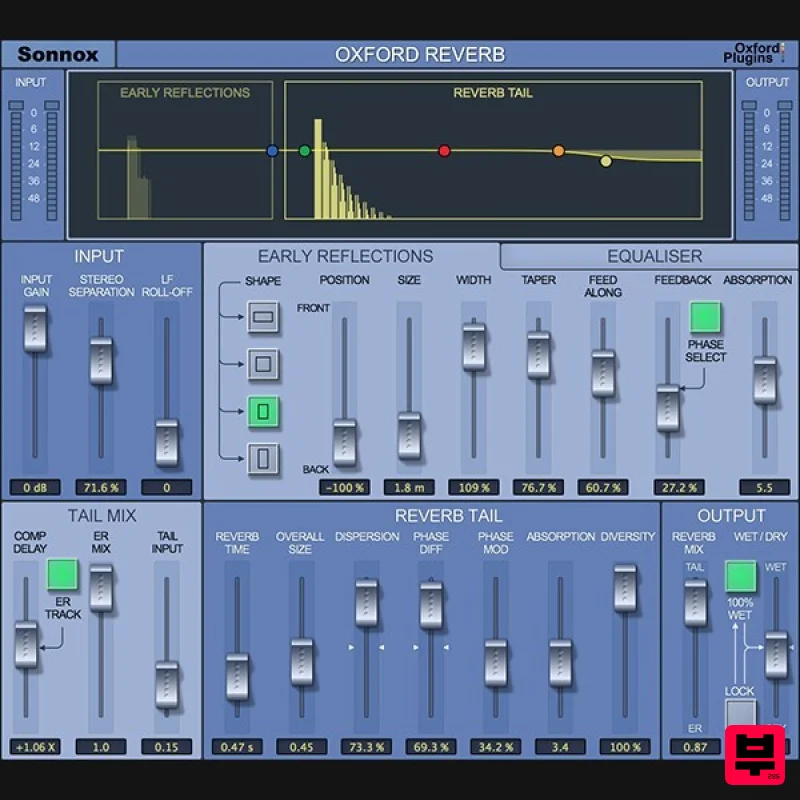Click the currently active green SHAPE icon
Image resolution: width=800 pixels, height=800 pixels.
point(261,411)
